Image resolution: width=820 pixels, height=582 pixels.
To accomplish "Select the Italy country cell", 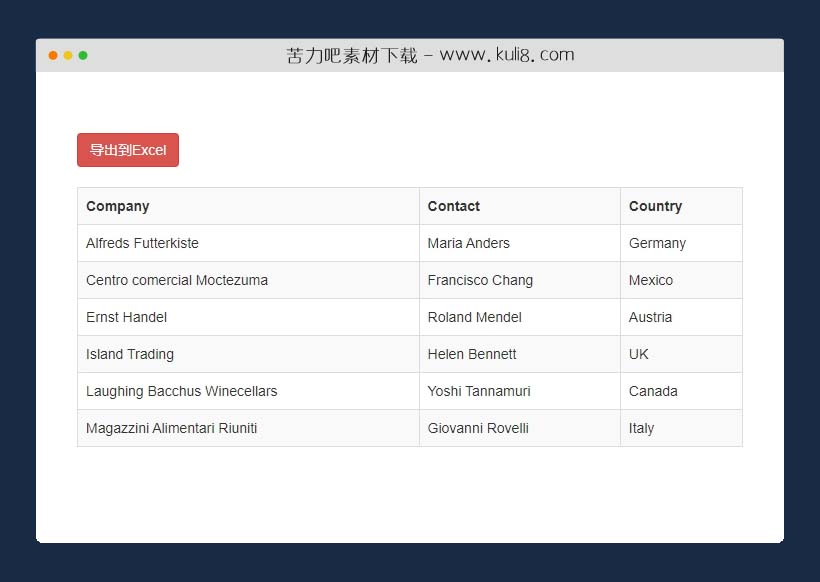I will tap(641, 428).
